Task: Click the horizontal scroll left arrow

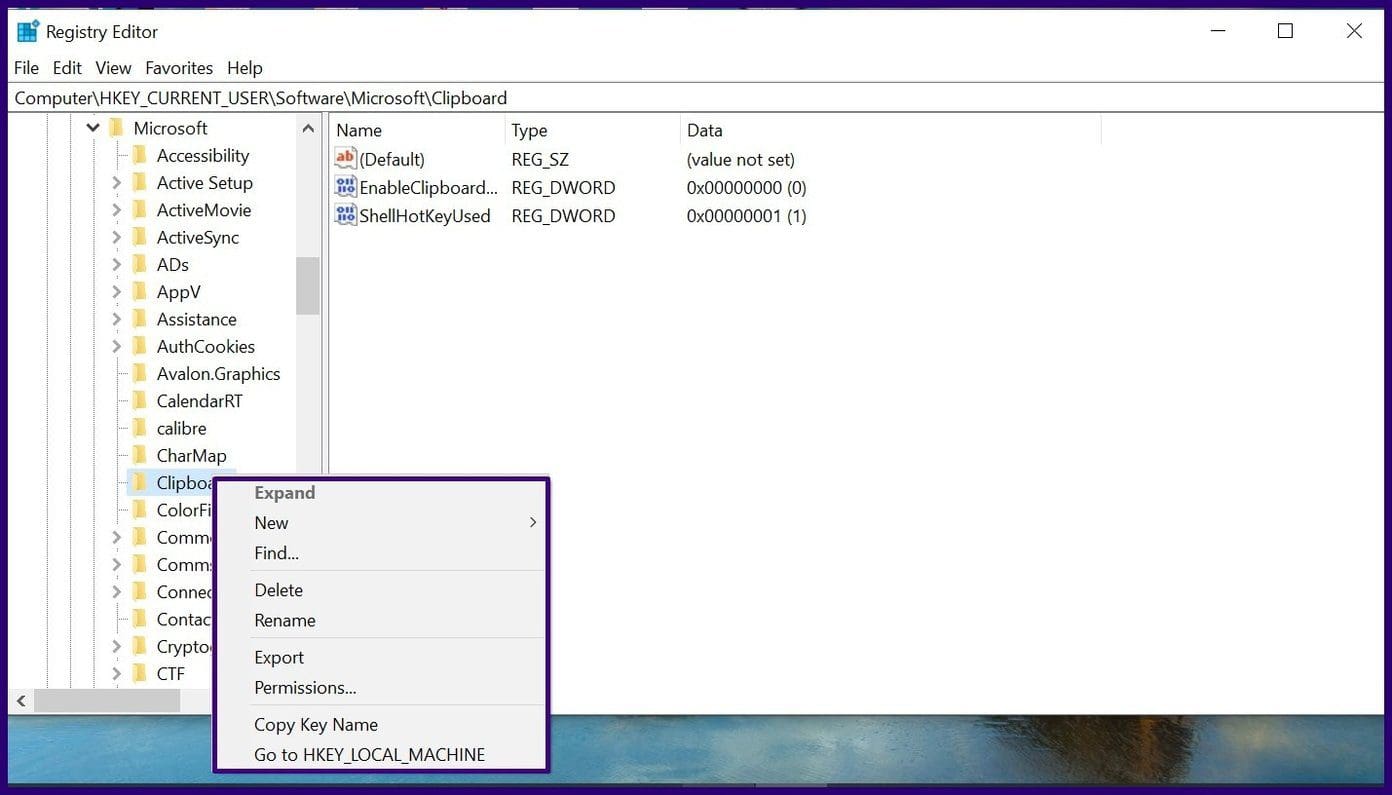Action: (21, 701)
